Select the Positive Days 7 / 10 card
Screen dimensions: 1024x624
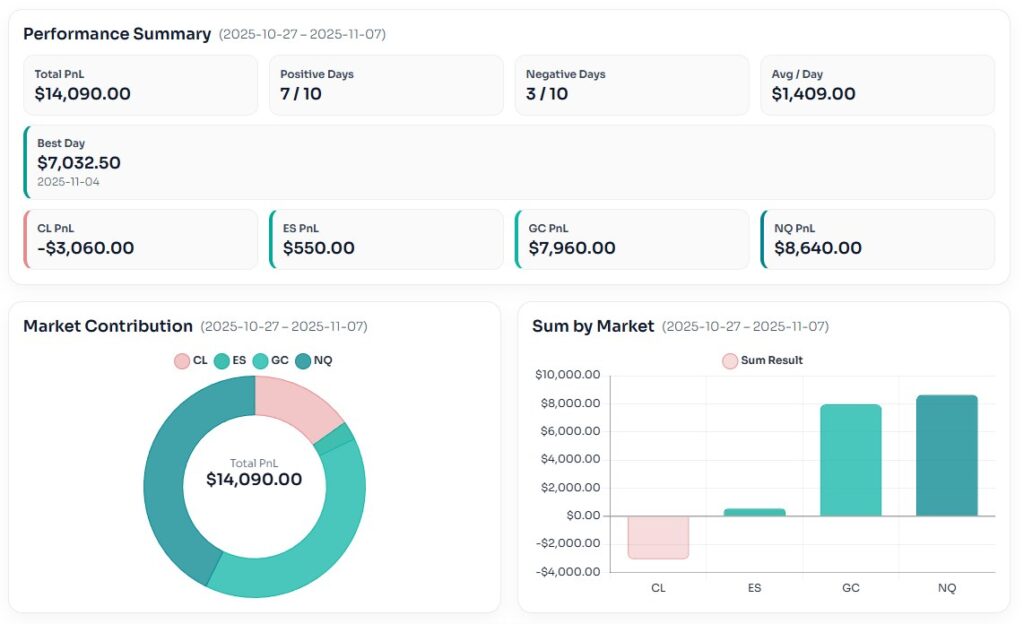pyautogui.click(x=386, y=85)
